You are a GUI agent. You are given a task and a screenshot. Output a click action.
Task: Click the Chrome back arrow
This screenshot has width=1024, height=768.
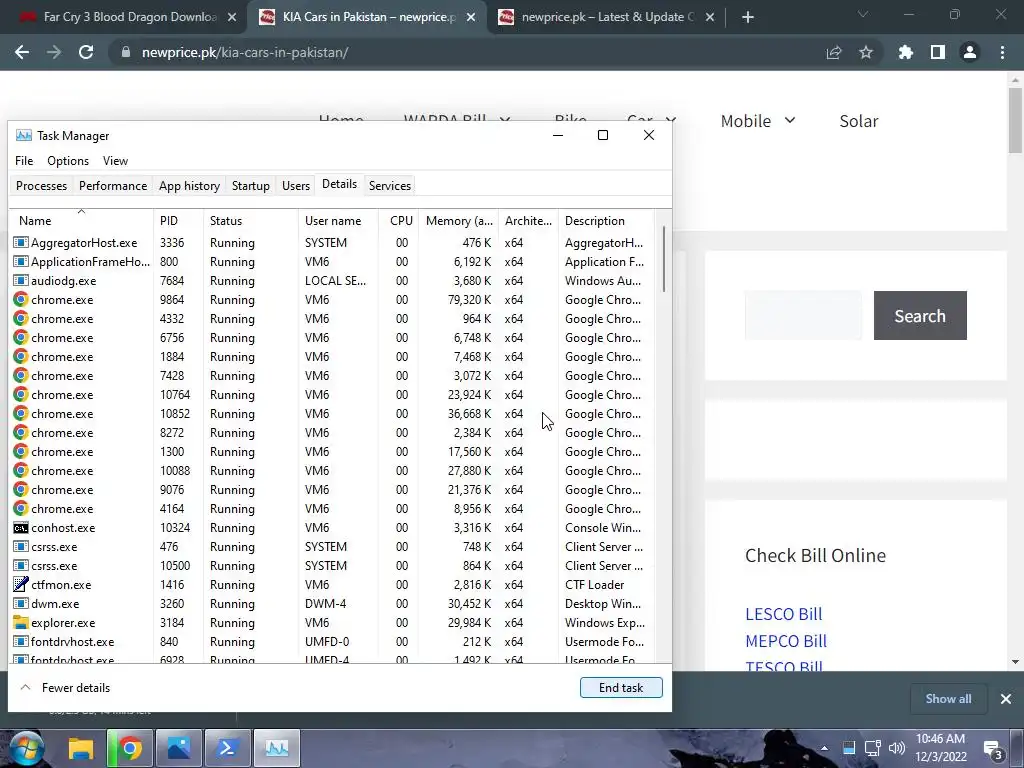click(22, 52)
